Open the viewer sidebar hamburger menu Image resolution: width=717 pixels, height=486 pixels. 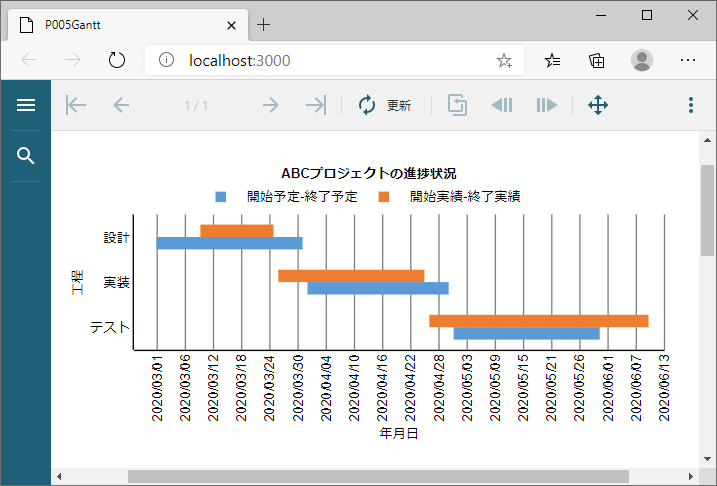26,105
